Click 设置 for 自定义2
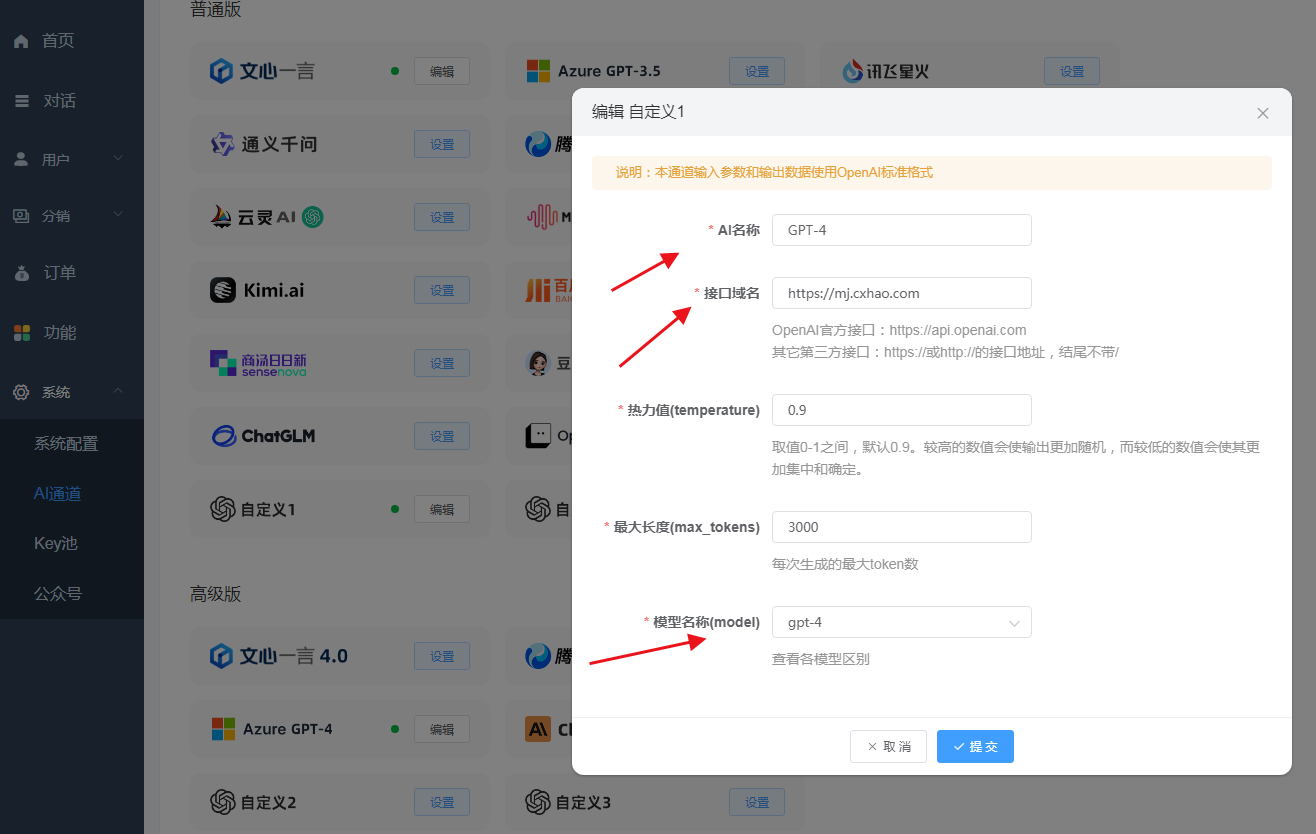The height and width of the screenshot is (834, 1316). (442, 802)
